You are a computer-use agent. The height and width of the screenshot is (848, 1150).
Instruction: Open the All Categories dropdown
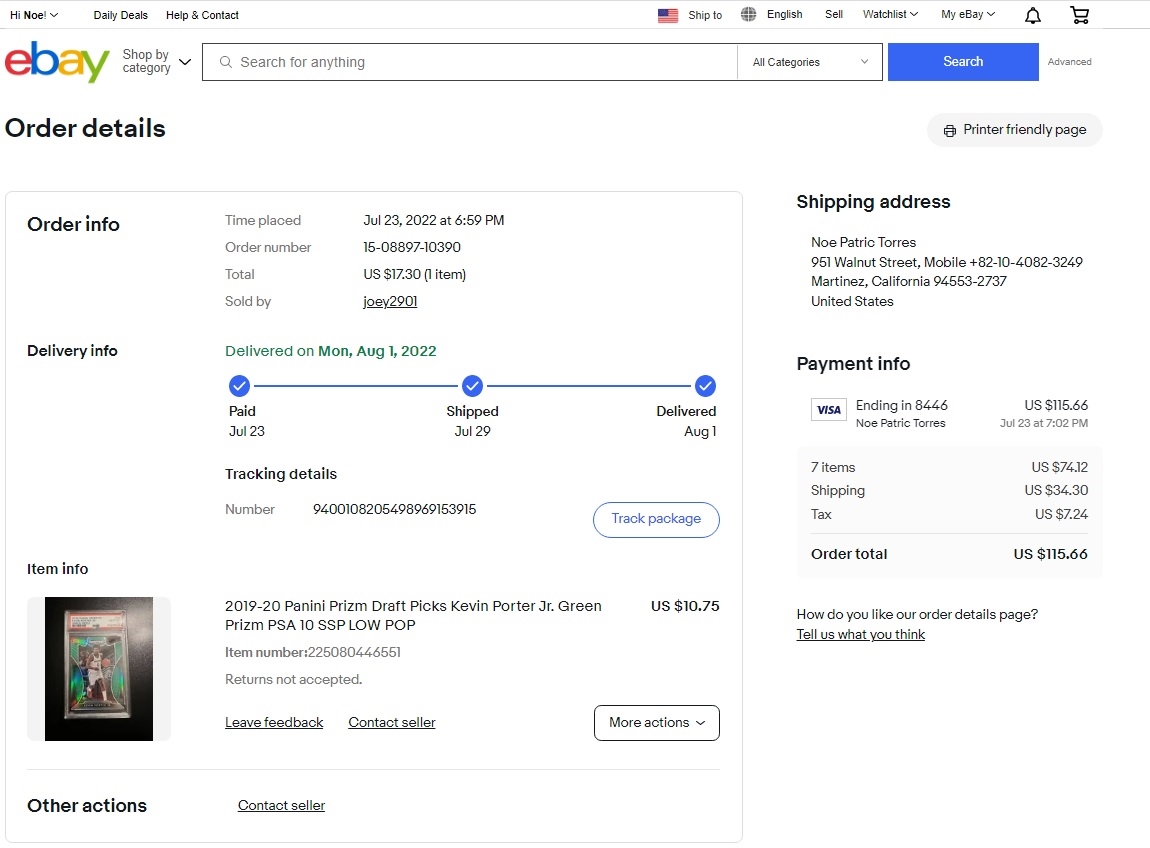(810, 62)
